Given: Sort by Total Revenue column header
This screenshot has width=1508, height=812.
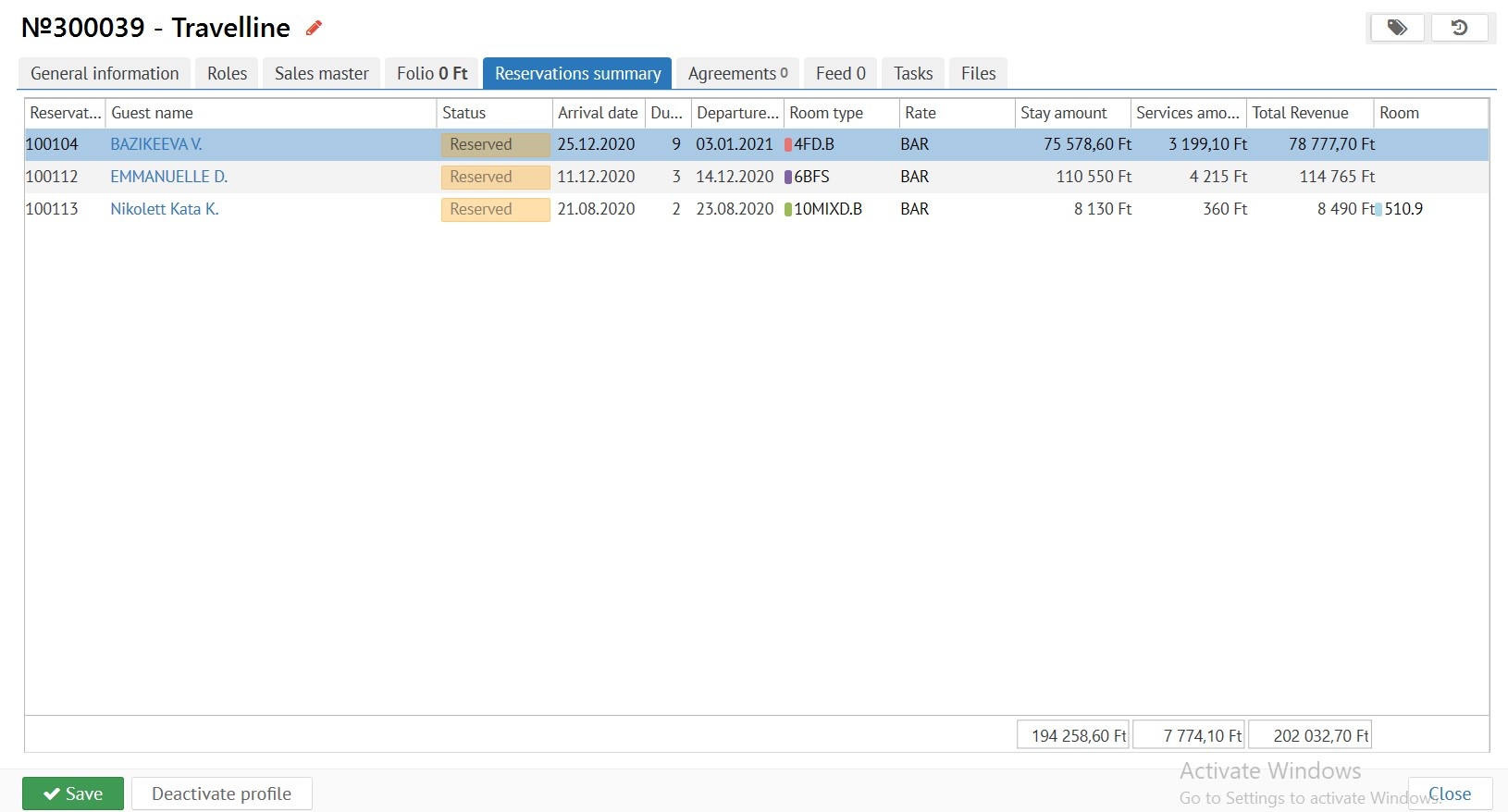Looking at the screenshot, I should click(1300, 113).
